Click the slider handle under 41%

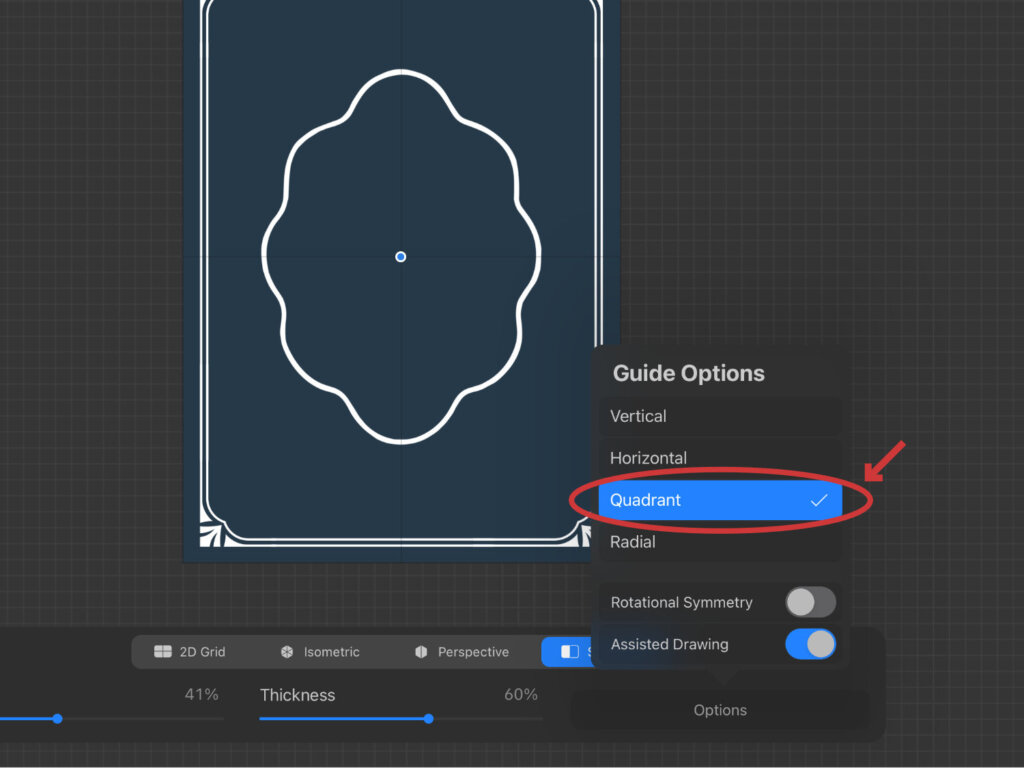pos(57,719)
